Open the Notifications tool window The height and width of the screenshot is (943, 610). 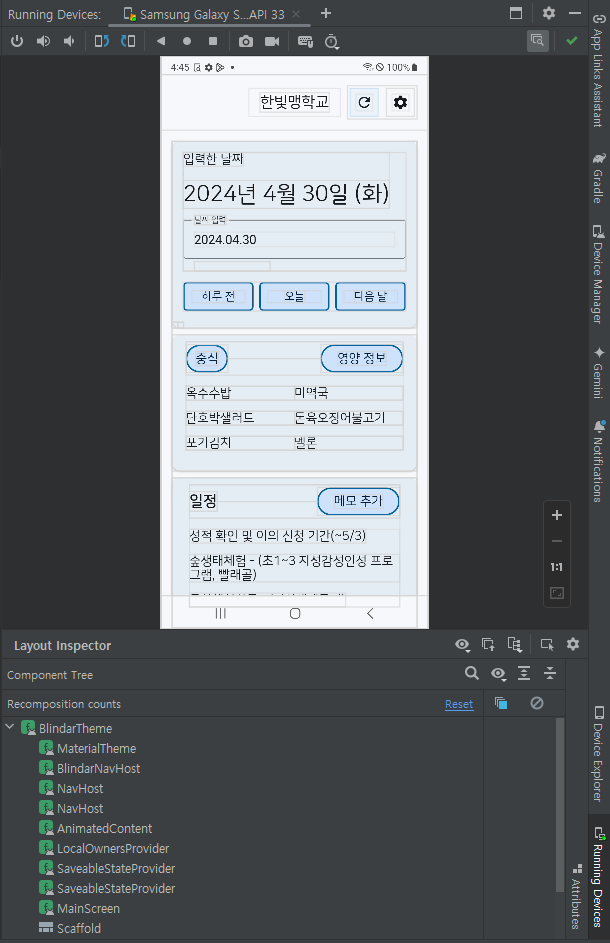click(x=598, y=461)
